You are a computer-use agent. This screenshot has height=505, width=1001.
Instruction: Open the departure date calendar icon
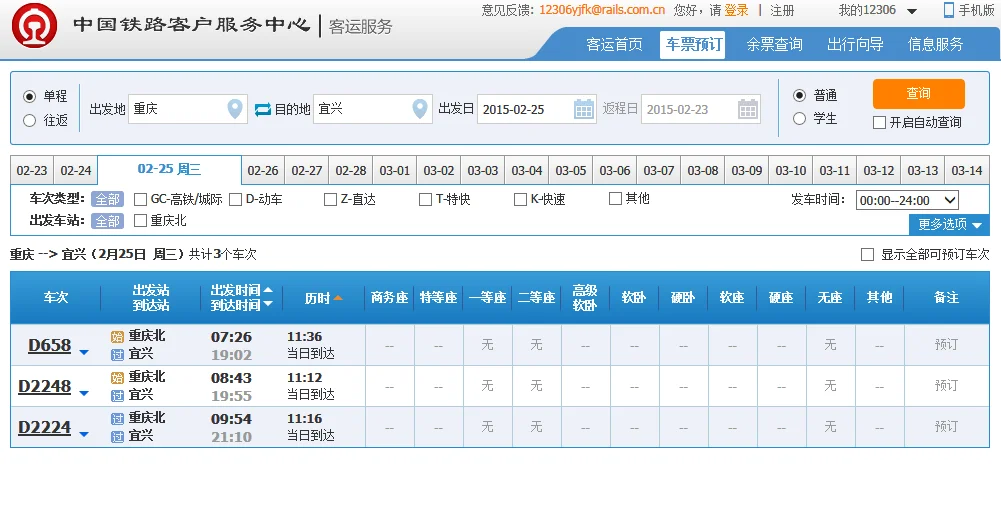tap(583, 109)
